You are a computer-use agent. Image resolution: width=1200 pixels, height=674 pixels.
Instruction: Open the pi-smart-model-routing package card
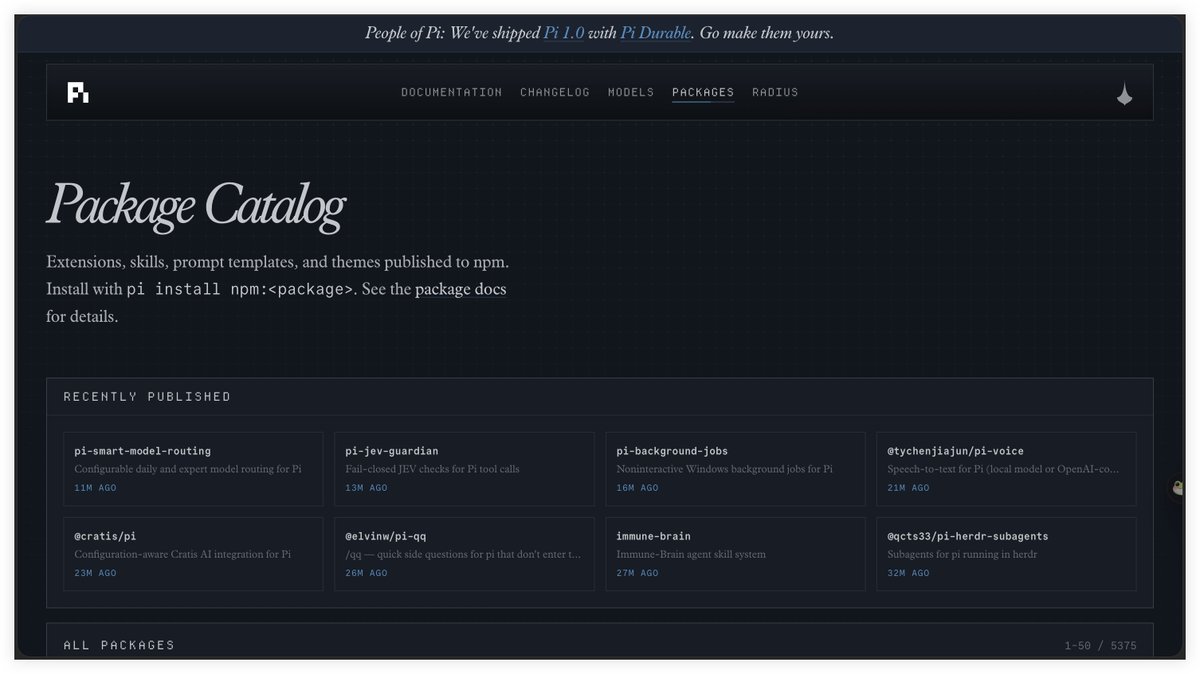(193, 469)
